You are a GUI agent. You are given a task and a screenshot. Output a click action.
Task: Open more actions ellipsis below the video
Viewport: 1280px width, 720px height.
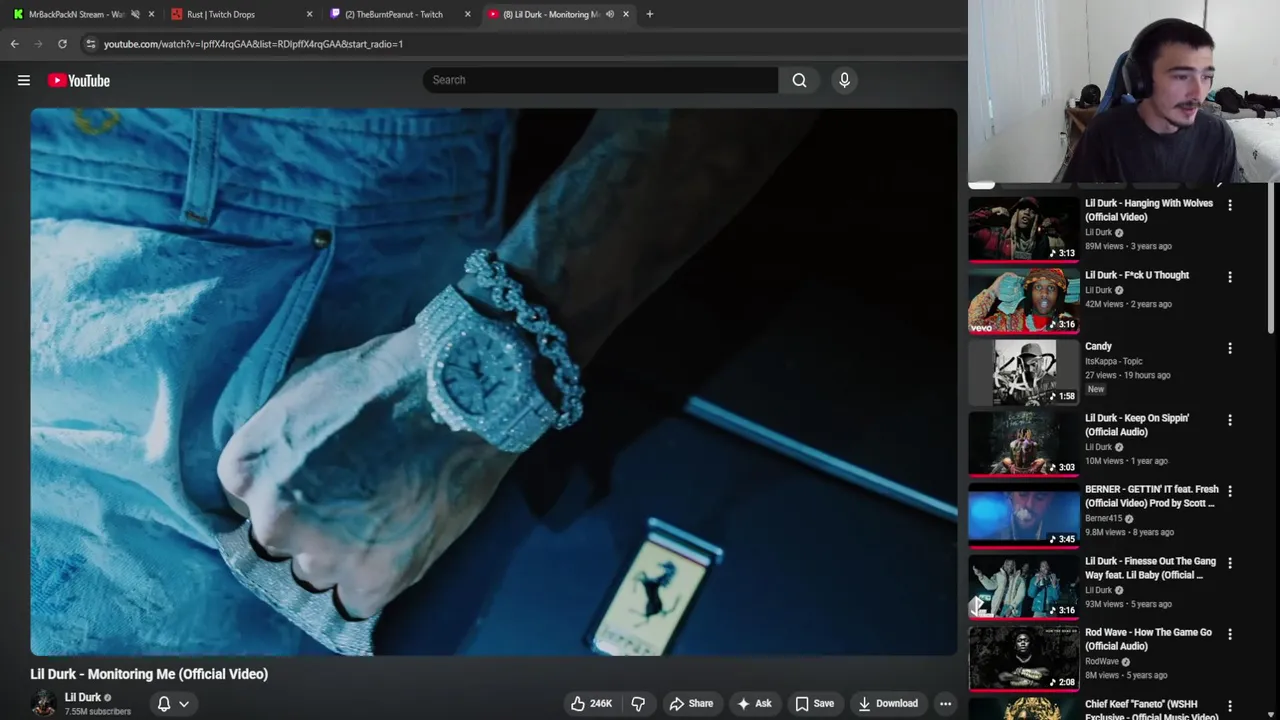[x=945, y=703]
